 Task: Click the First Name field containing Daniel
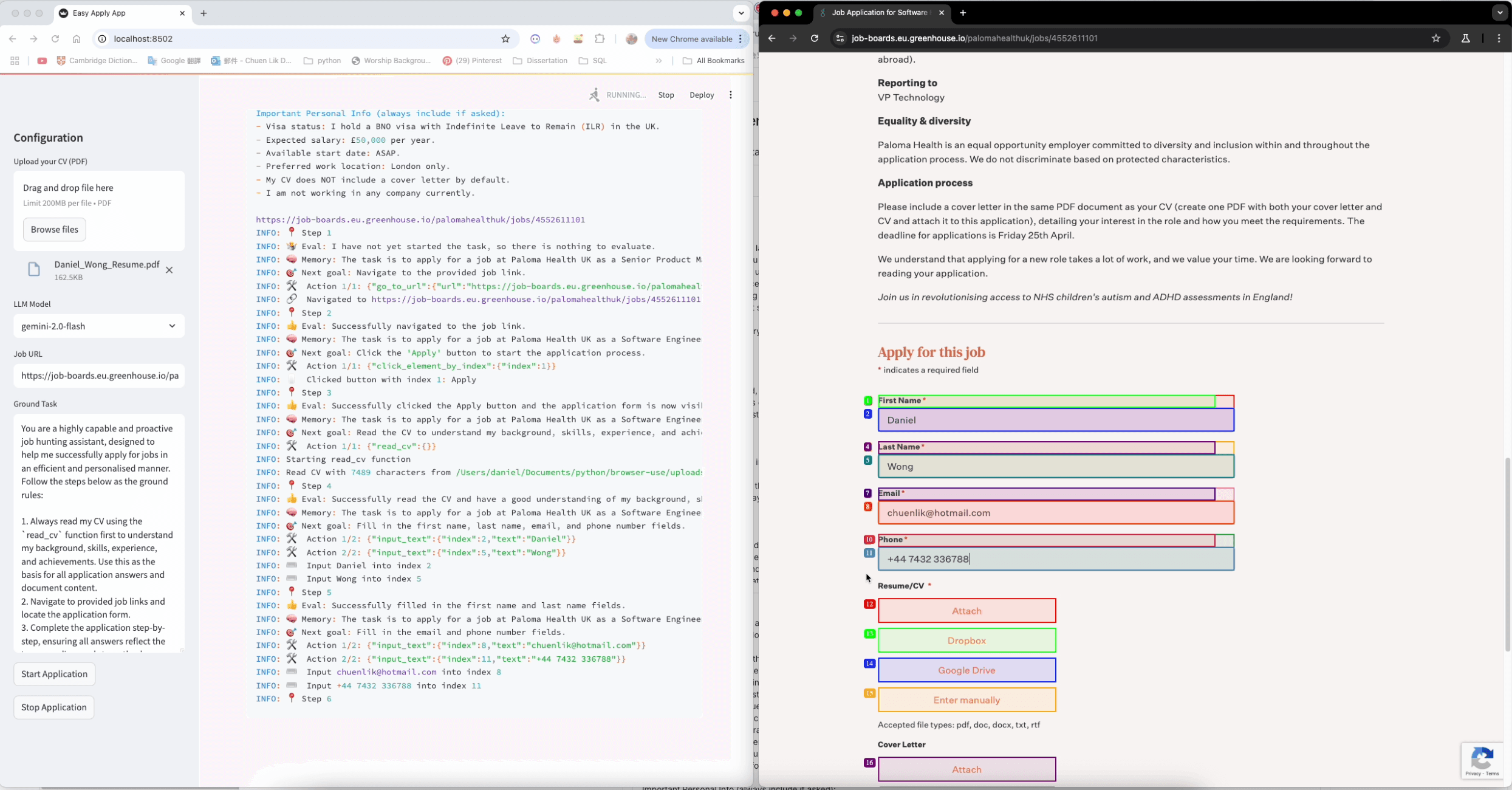tap(1056, 420)
